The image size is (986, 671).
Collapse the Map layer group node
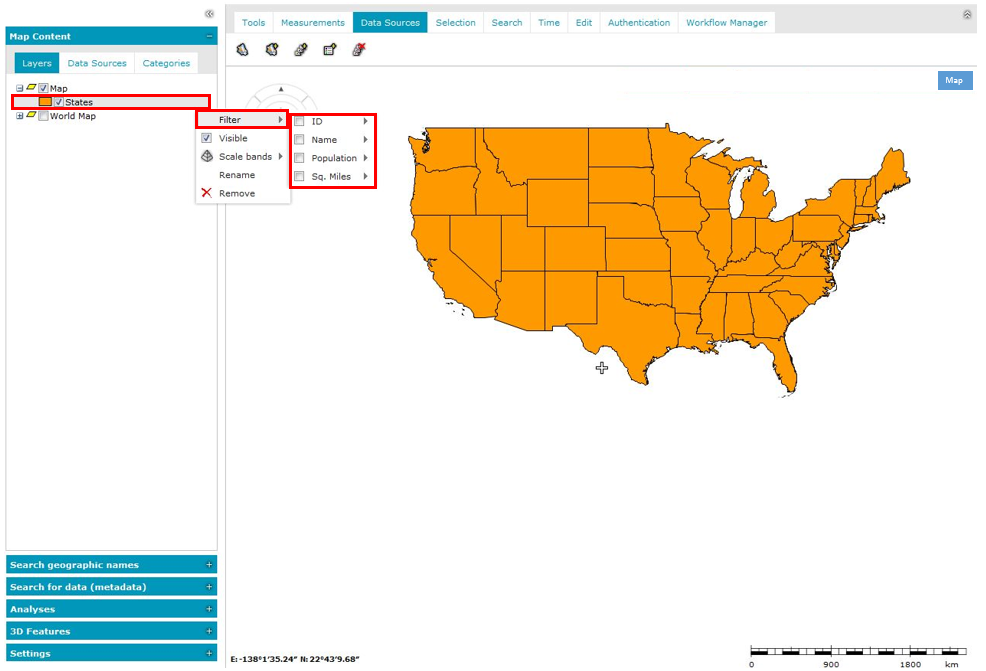coord(20,88)
